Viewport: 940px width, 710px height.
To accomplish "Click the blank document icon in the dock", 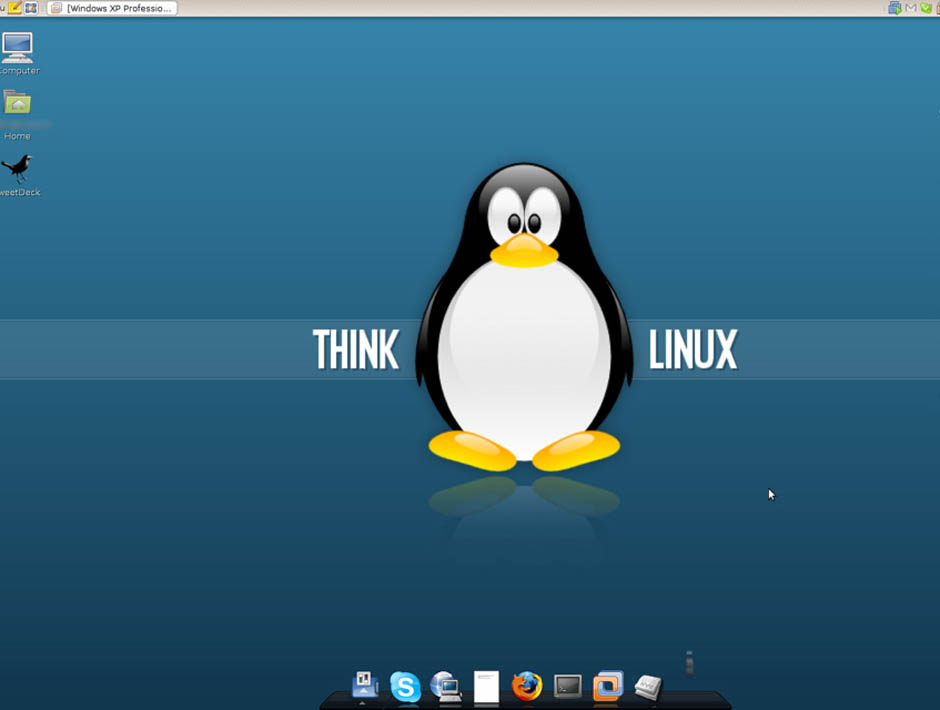I will point(486,687).
